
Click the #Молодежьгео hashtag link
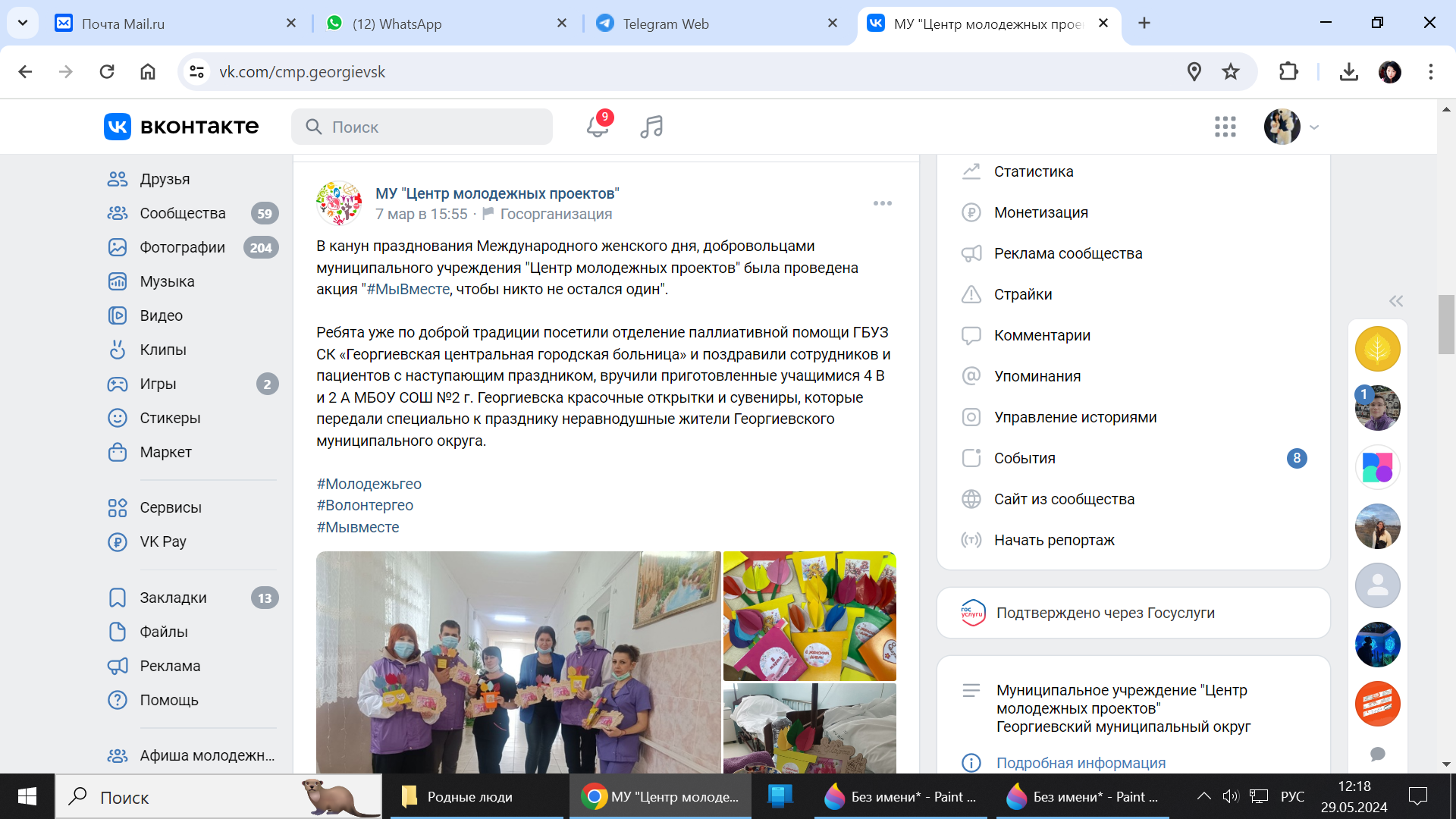369,484
